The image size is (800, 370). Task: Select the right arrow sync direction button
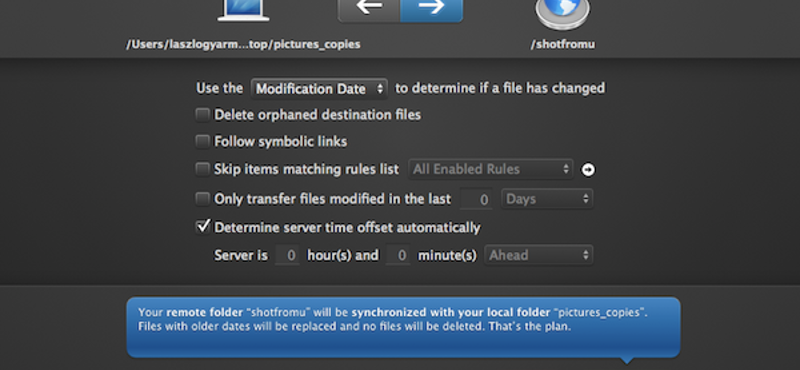(432, 9)
